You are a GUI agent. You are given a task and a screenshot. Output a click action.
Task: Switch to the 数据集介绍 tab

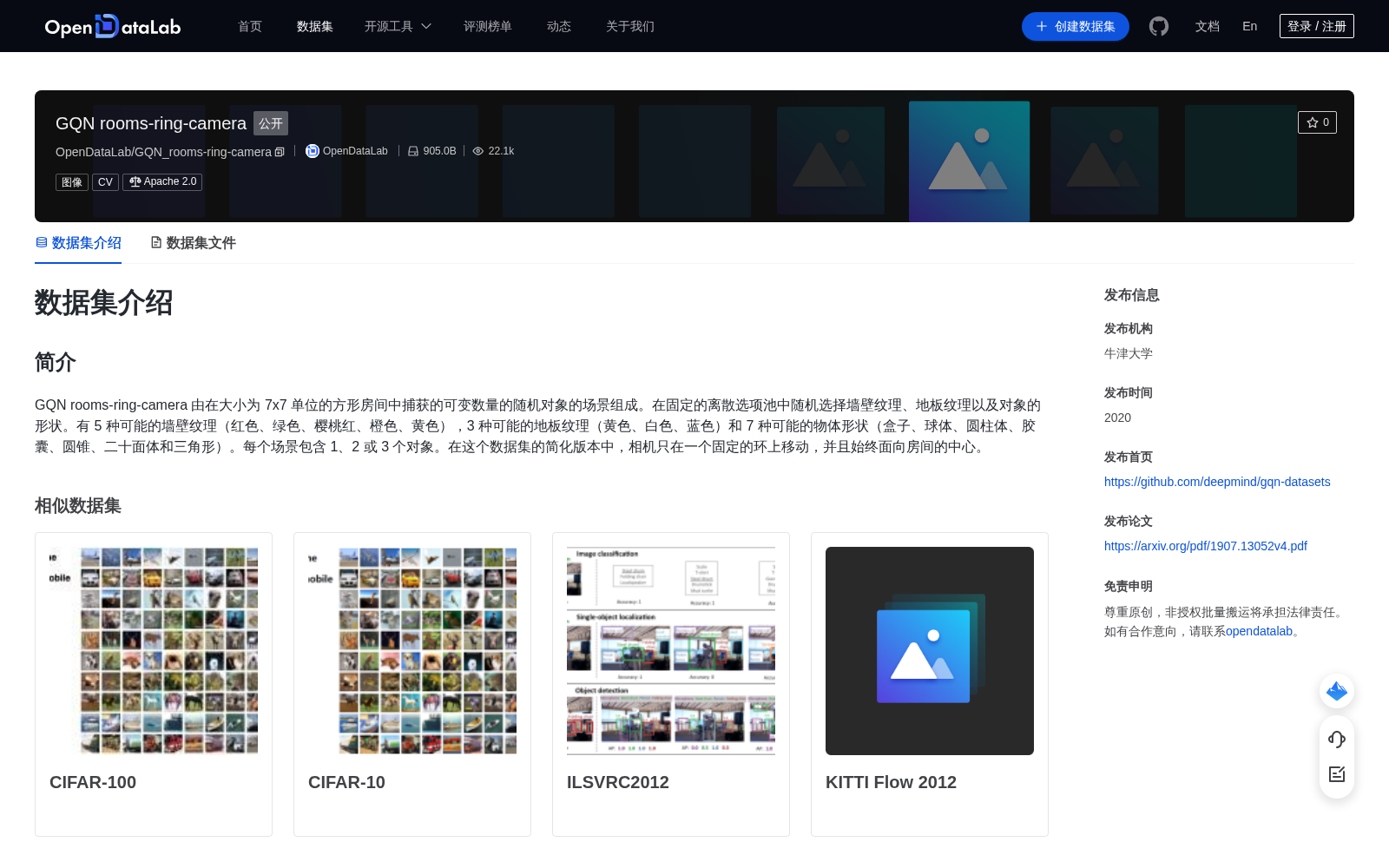coord(78,243)
